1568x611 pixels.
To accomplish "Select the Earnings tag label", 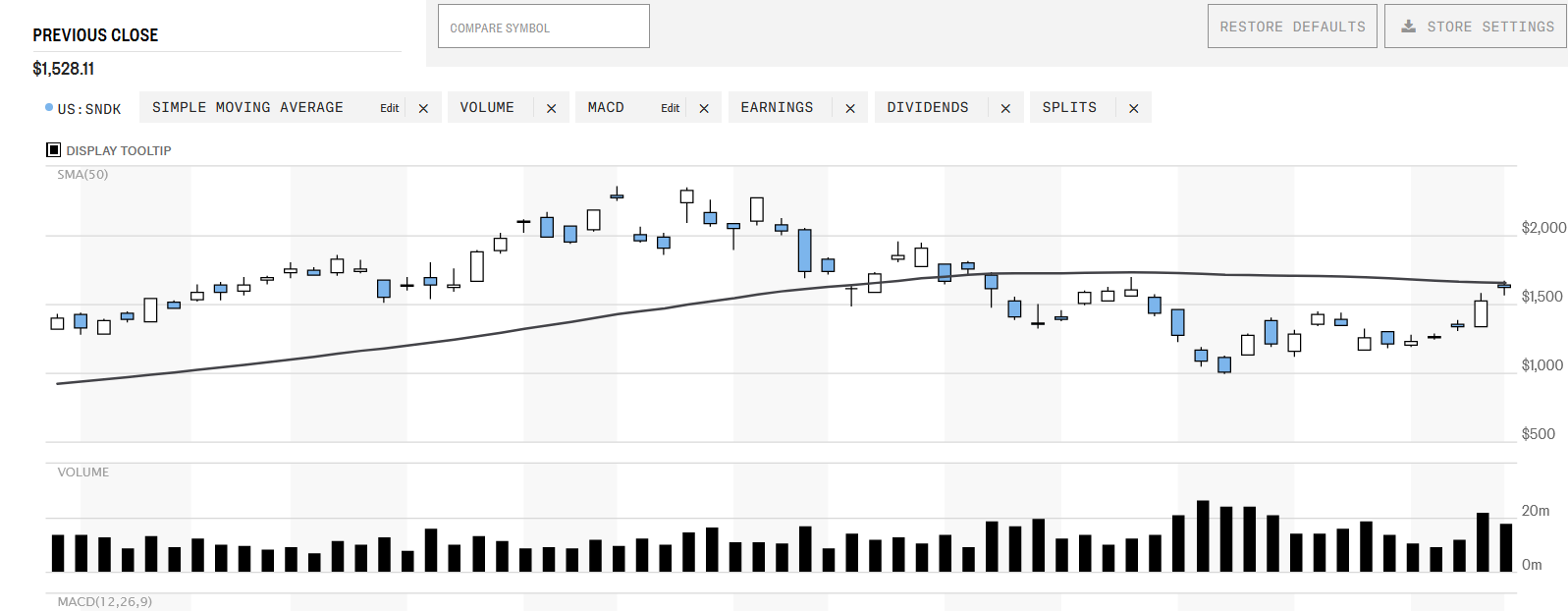I will 777,107.
